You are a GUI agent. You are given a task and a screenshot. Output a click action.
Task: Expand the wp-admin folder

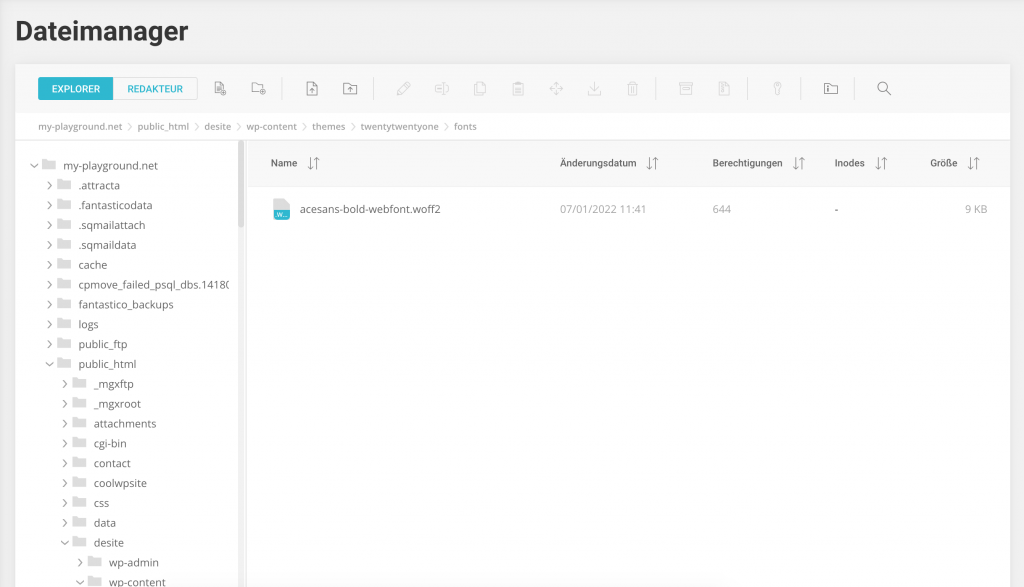[x=80, y=563]
